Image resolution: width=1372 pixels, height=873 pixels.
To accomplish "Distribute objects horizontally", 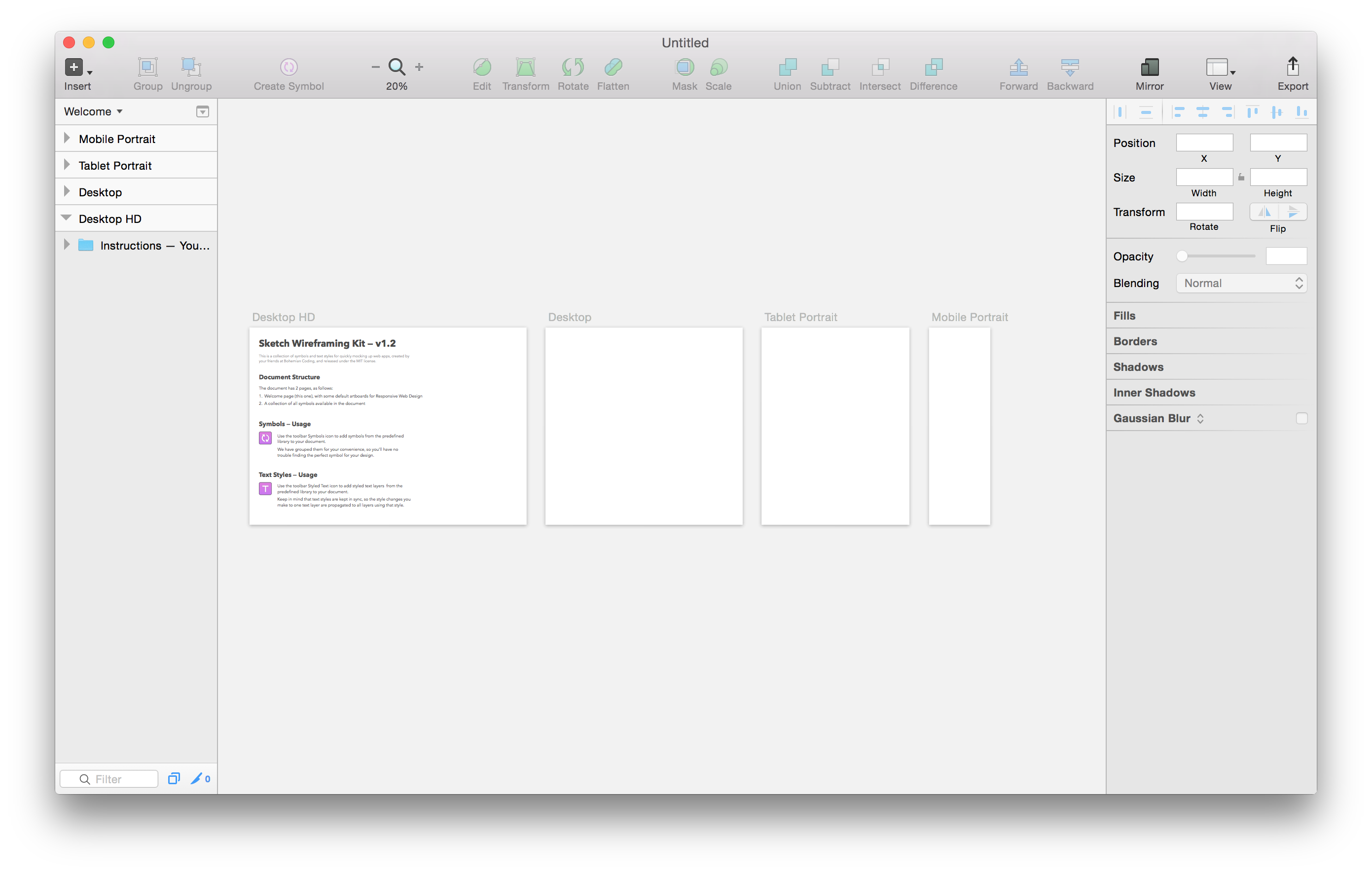I will tap(1121, 111).
